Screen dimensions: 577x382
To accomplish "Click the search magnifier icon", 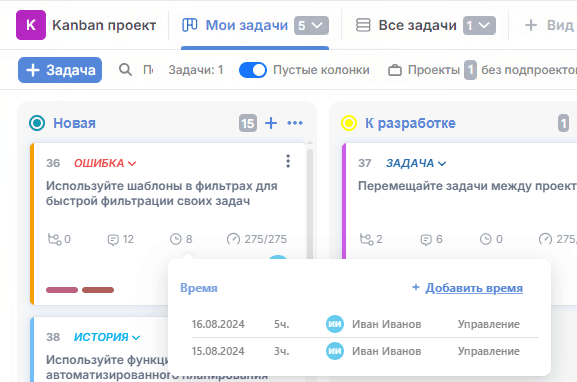I will point(125,70).
